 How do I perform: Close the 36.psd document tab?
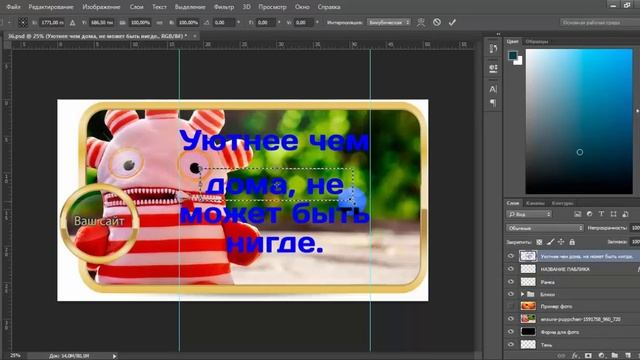(195, 36)
